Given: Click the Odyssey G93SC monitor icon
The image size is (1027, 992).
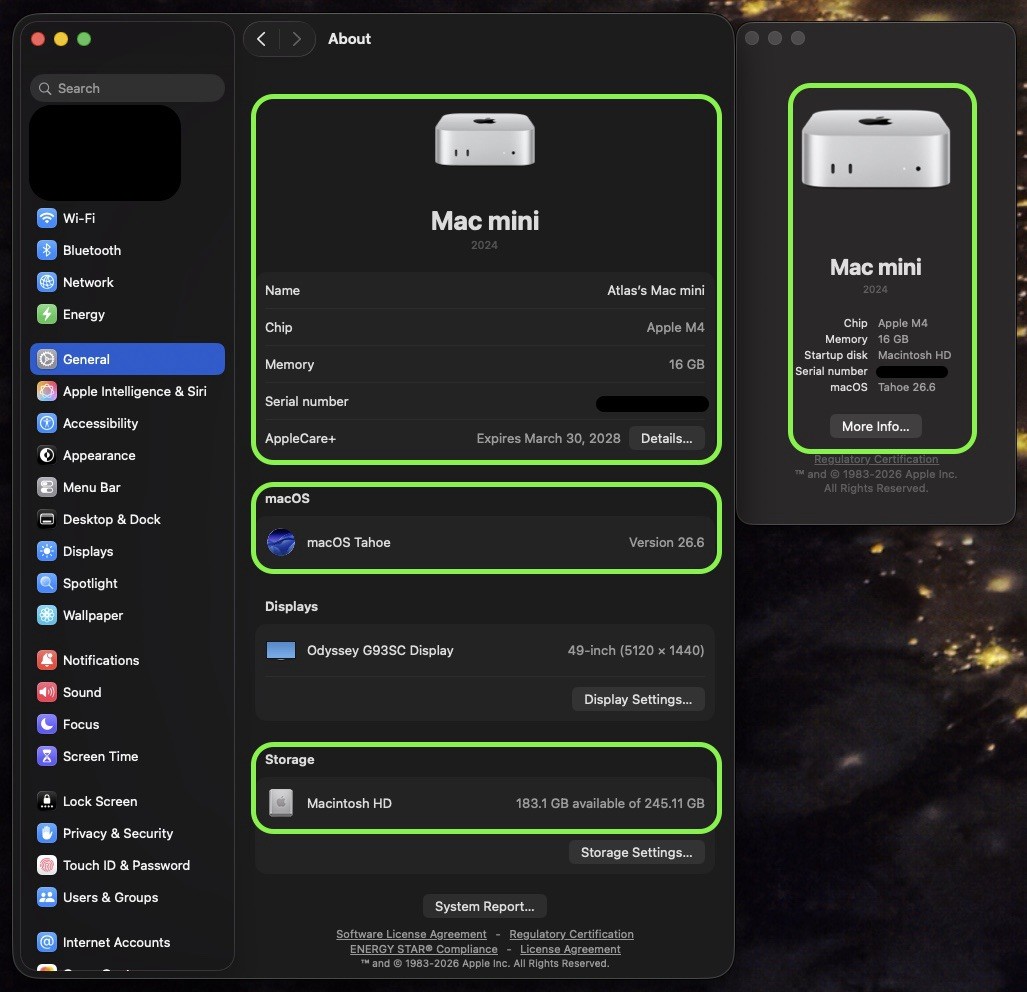Looking at the screenshot, I should tap(281, 650).
